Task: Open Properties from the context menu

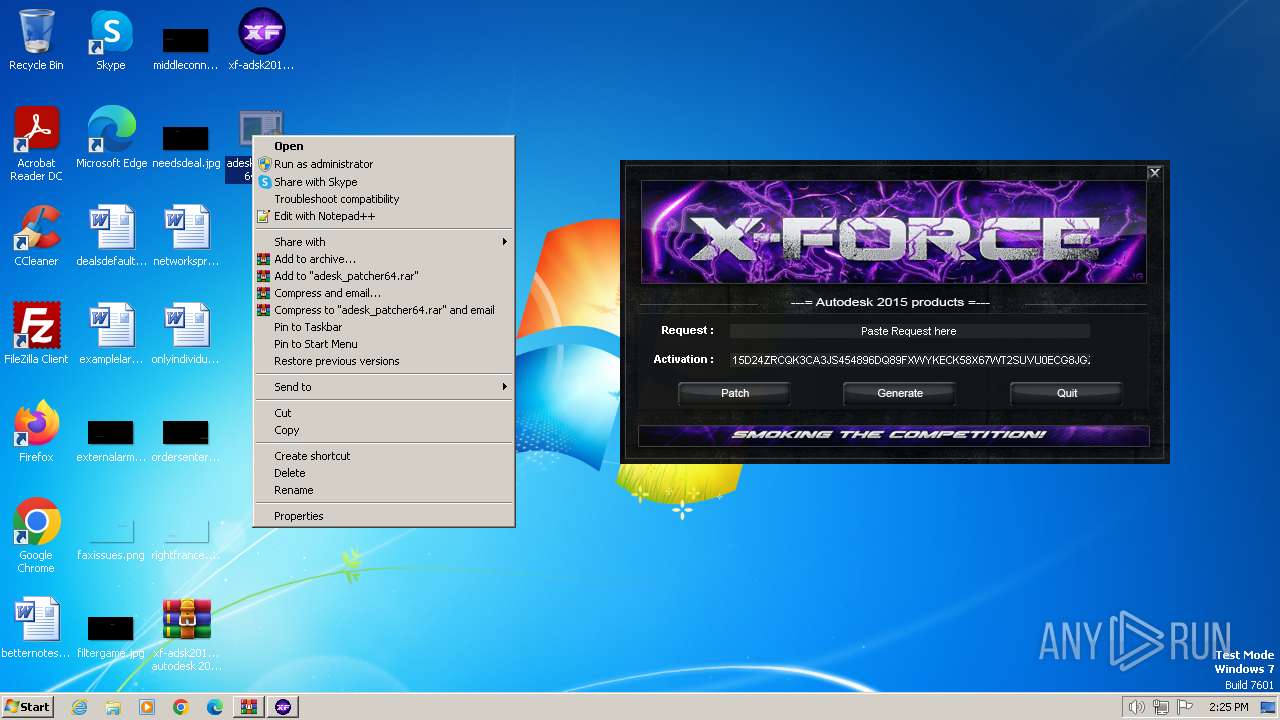Action: click(384, 516)
